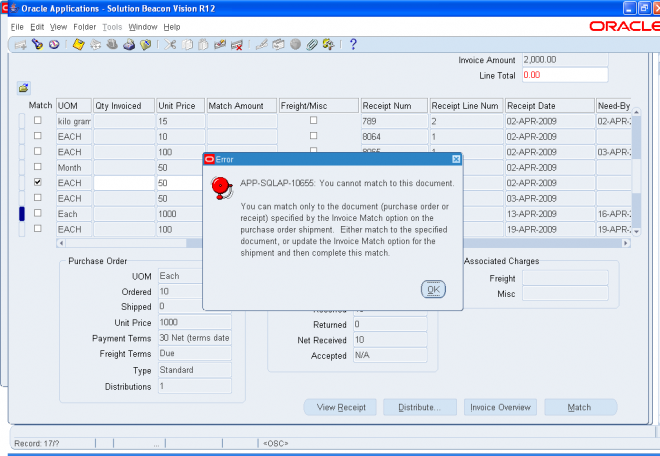Click the horizontal scrollbar left arrow
Screen dimensions: 660x456
pos(61,243)
